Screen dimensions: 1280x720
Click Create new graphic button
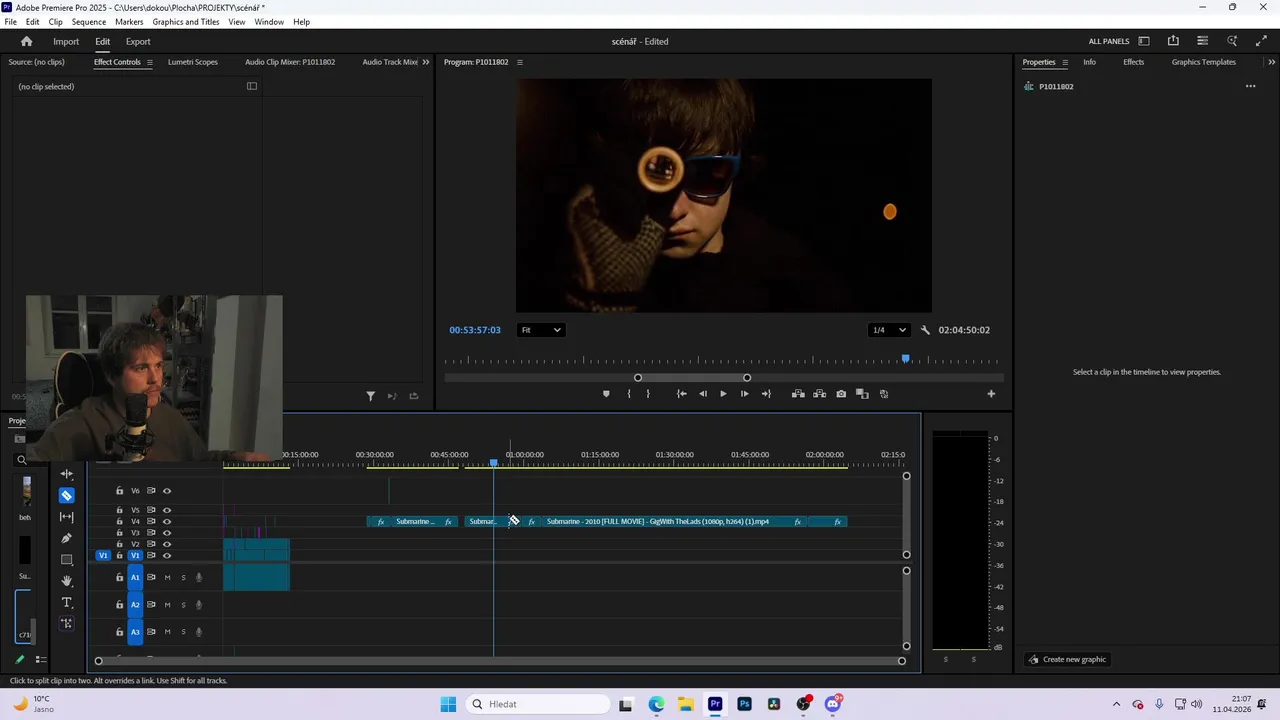(x=1067, y=659)
